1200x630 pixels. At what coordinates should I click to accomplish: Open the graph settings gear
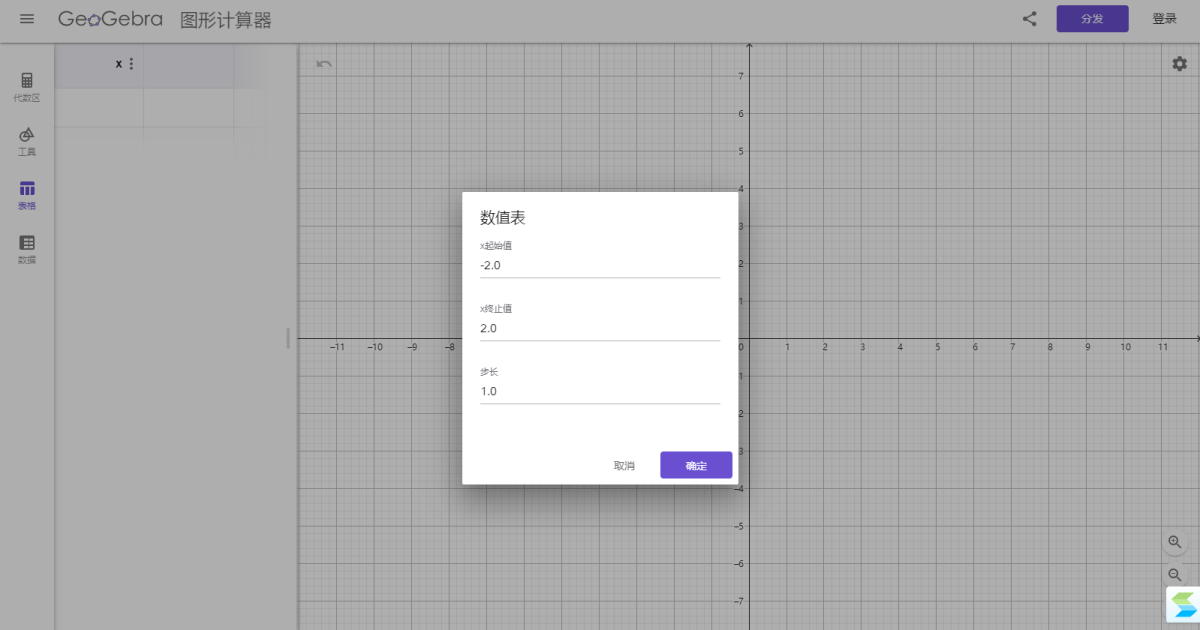coord(1180,64)
